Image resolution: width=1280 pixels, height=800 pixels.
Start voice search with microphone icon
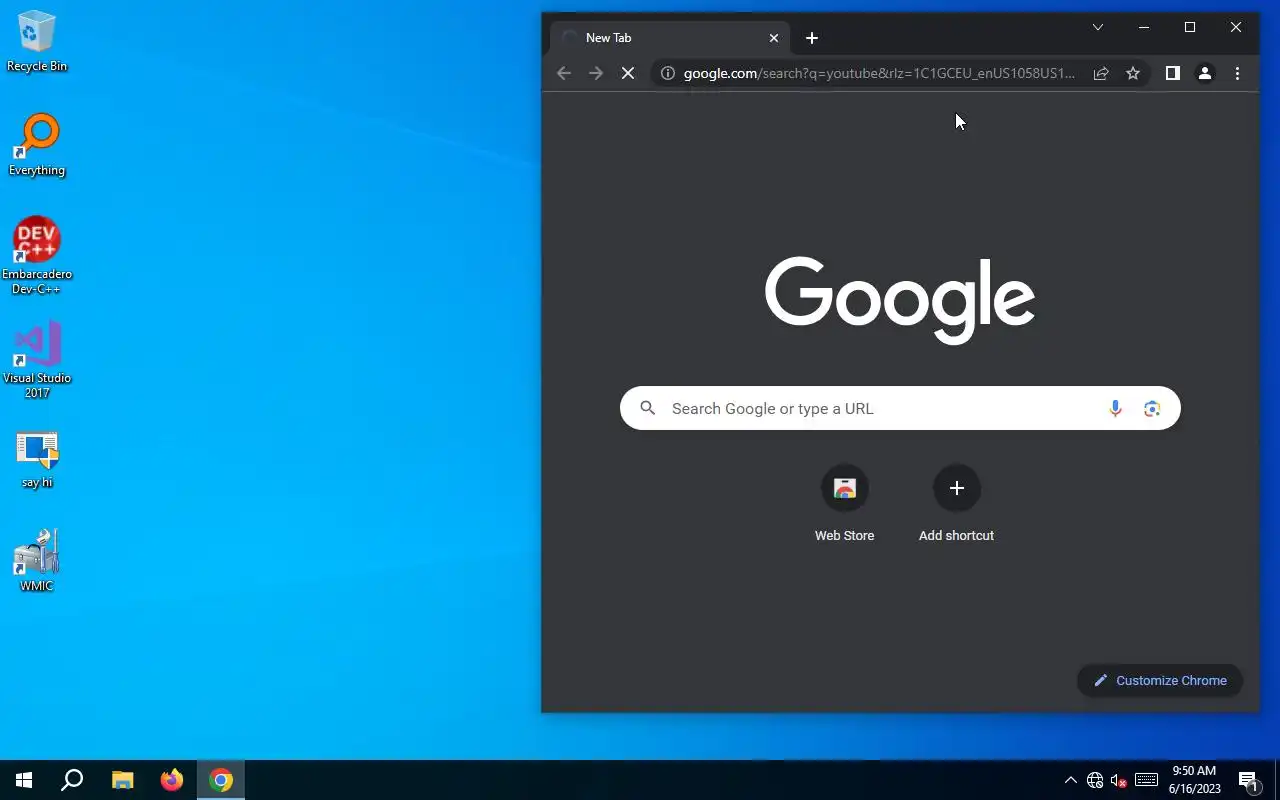click(x=1115, y=408)
